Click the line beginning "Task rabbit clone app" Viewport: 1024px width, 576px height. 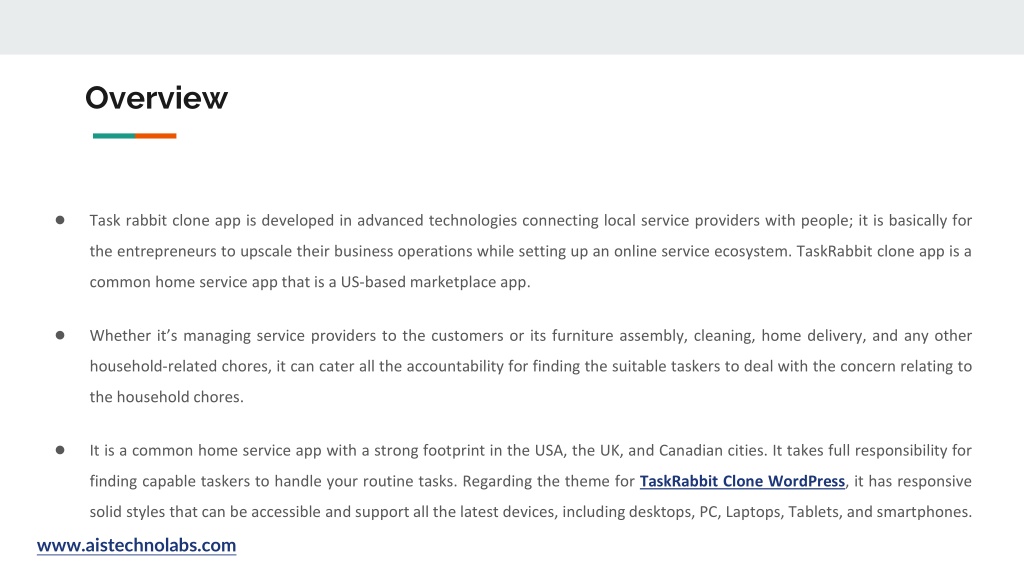point(531,221)
